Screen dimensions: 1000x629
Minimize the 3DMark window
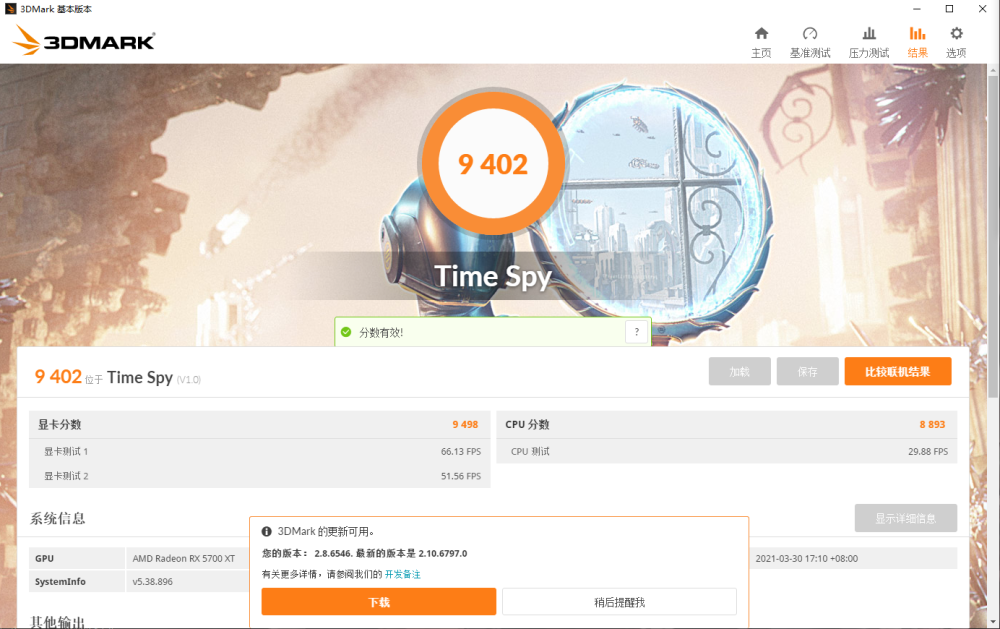click(x=916, y=9)
